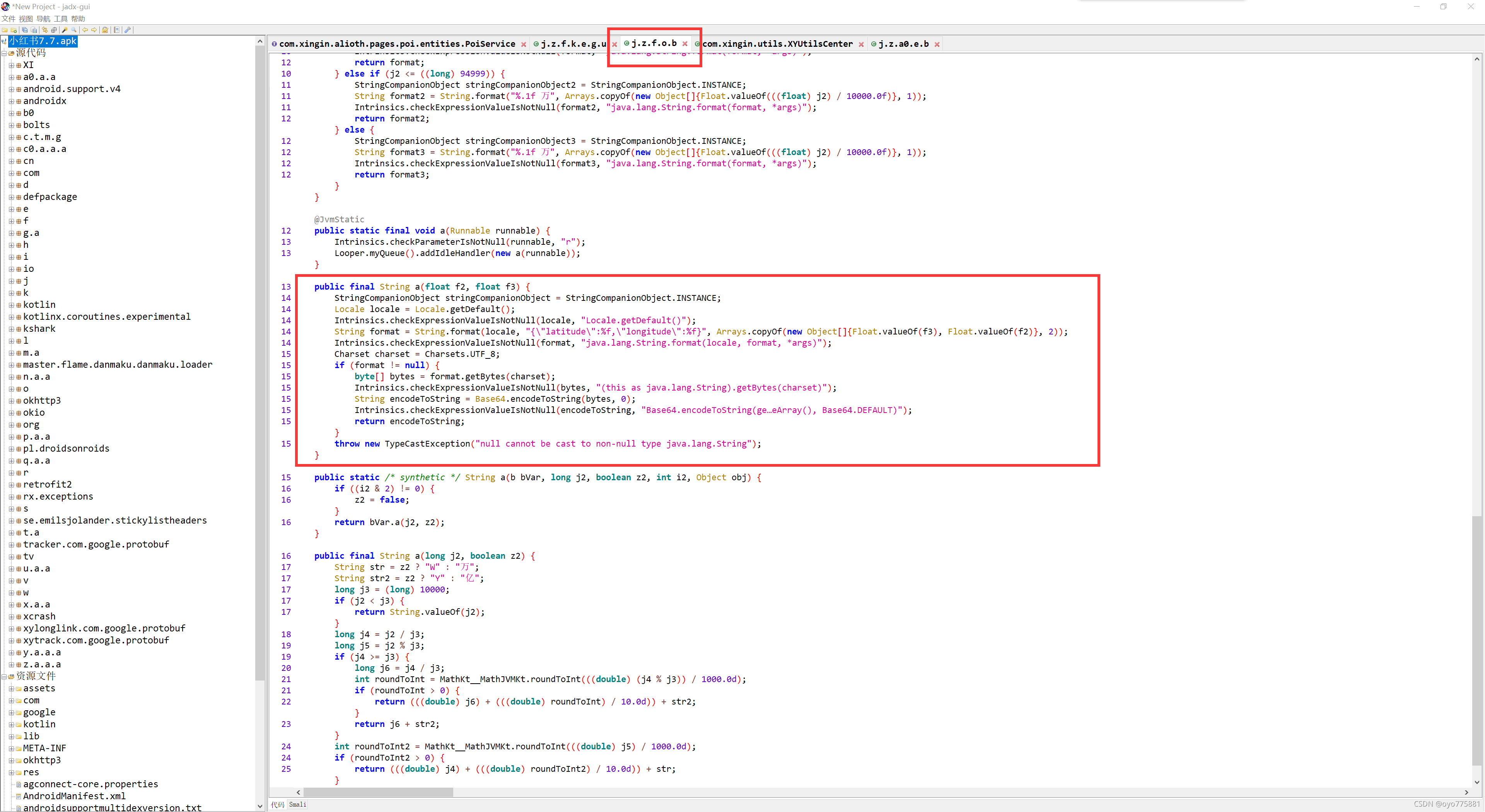Select AndroidManifest.xml in the tree
This screenshot has height=812, width=1485.
[74, 796]
